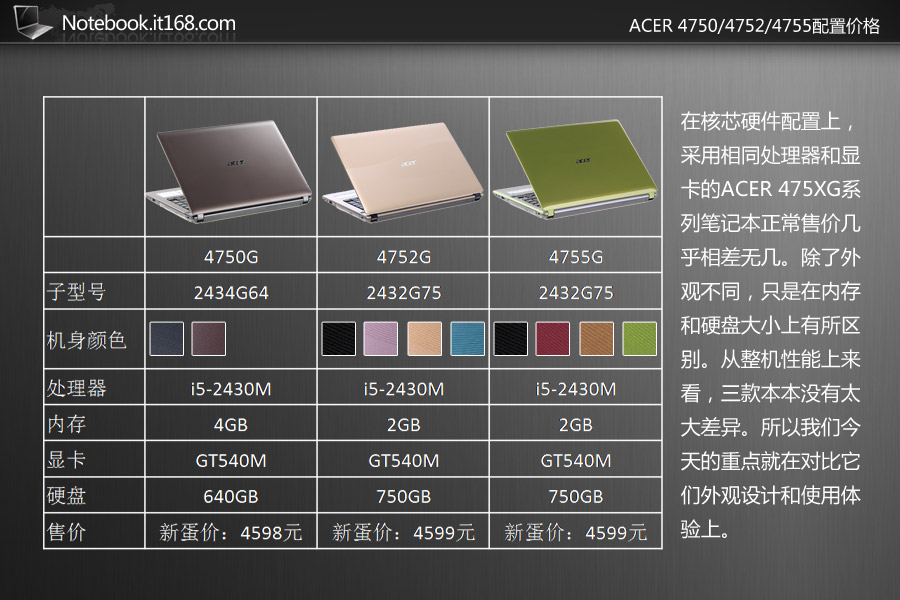Choose the black swatch in 4752G column
This screenshot has height=600, width=900.
[338, 339]
